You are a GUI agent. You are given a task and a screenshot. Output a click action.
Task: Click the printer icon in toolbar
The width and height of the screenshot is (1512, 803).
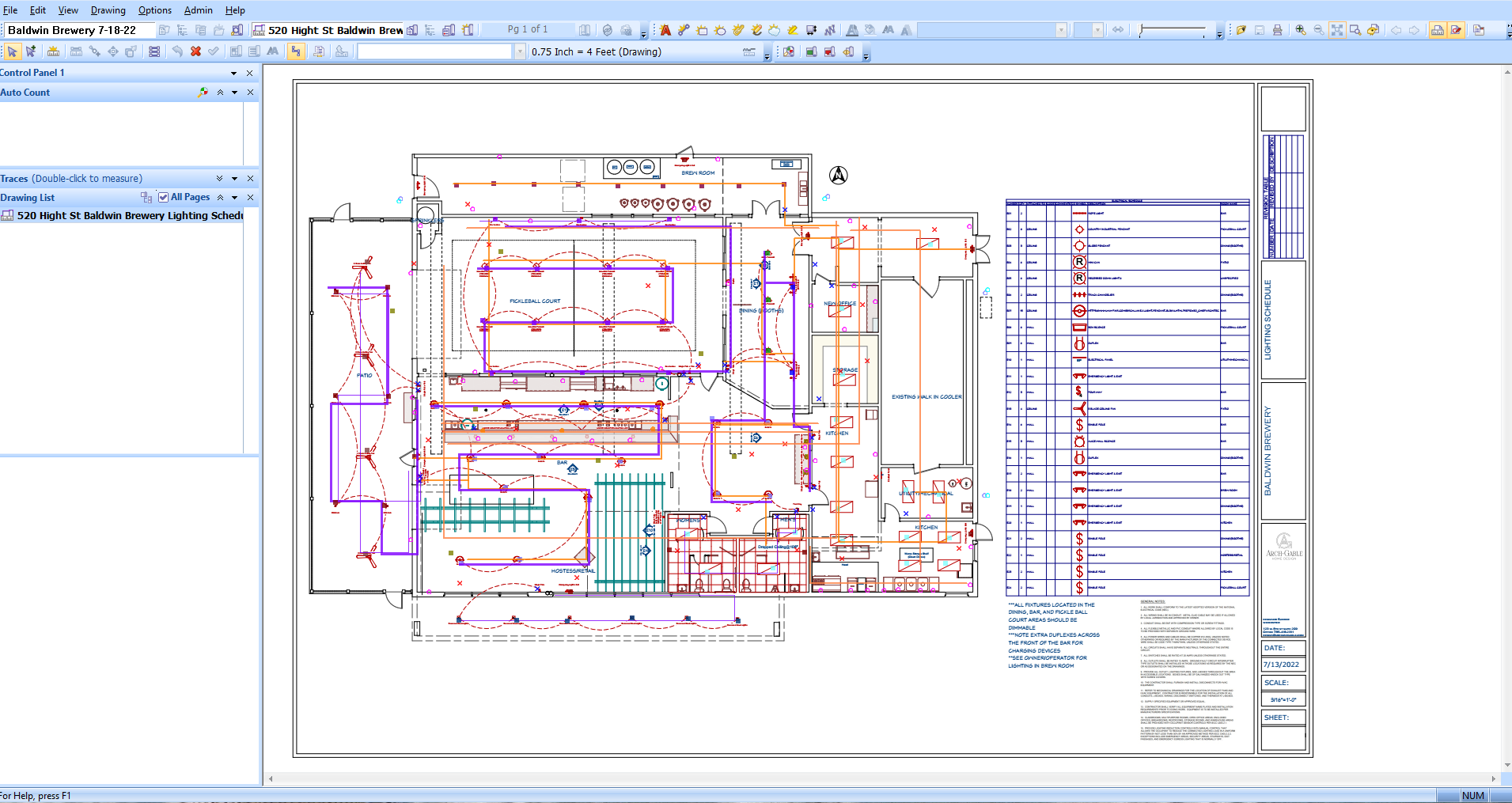click(1277, 30)
